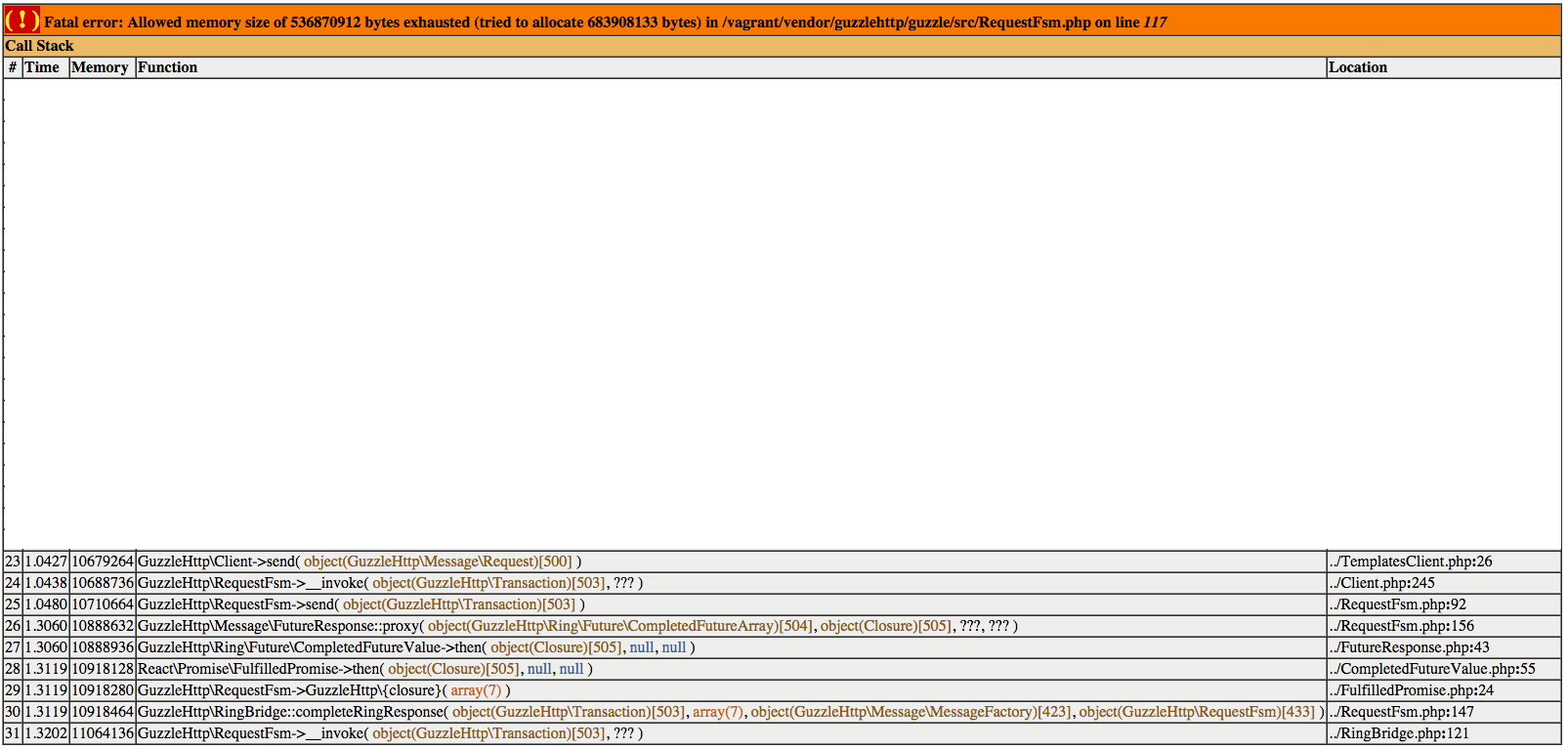
Task: Select memory value 10918464
Action: tap(103, 712)
